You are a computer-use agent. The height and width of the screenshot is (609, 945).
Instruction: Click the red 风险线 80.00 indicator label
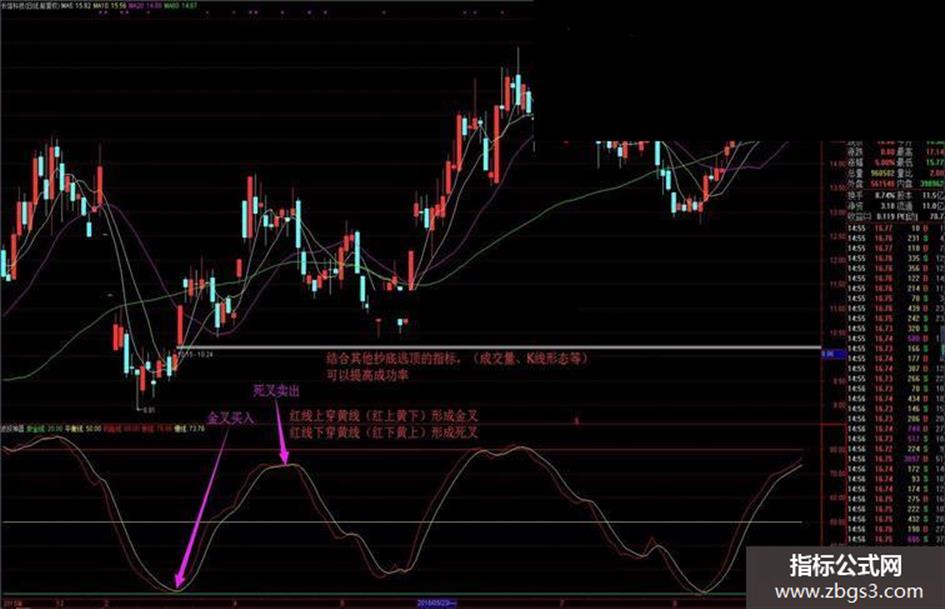[121, 429]
